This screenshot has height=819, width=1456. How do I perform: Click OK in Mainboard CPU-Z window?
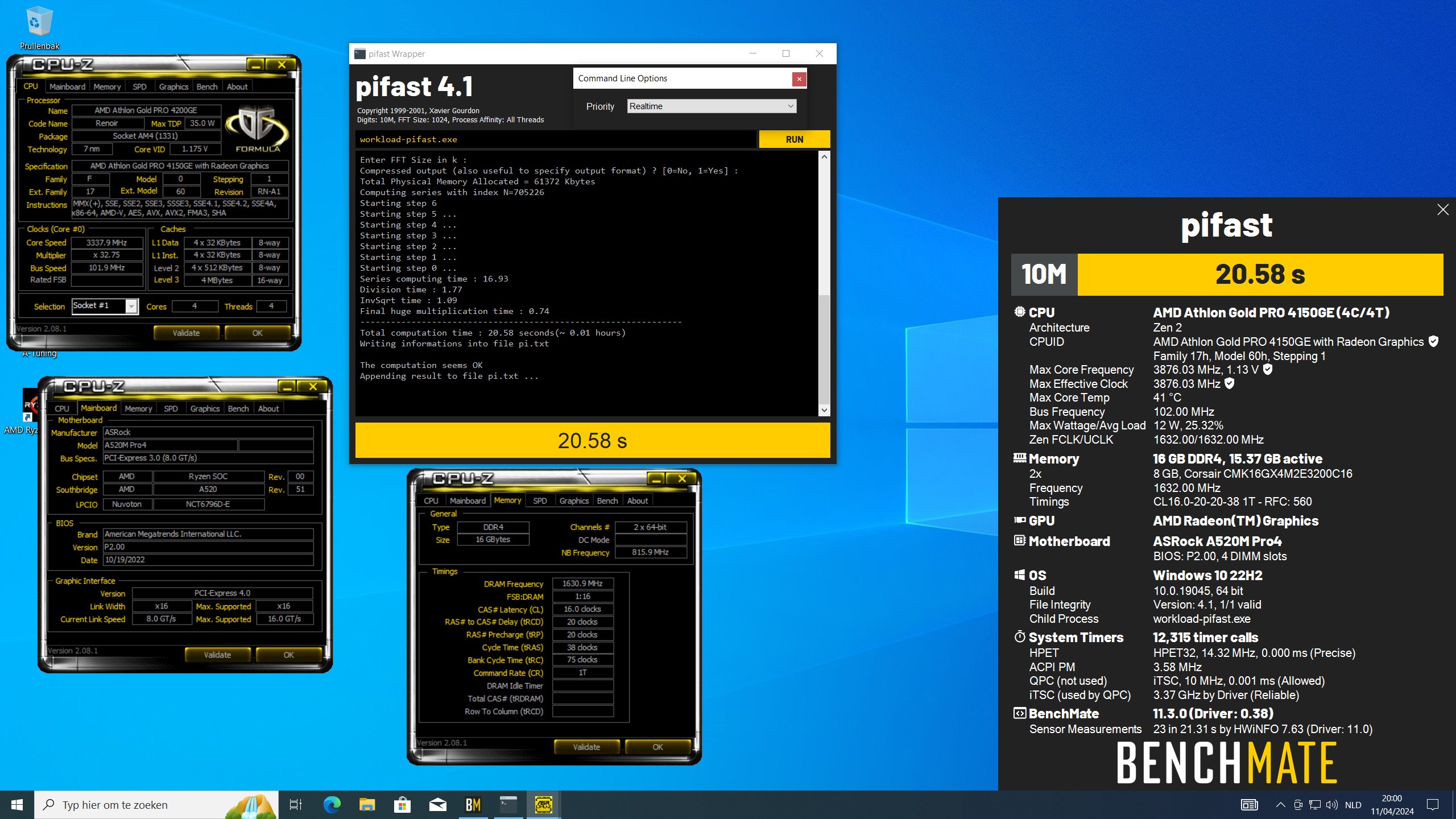288,655
